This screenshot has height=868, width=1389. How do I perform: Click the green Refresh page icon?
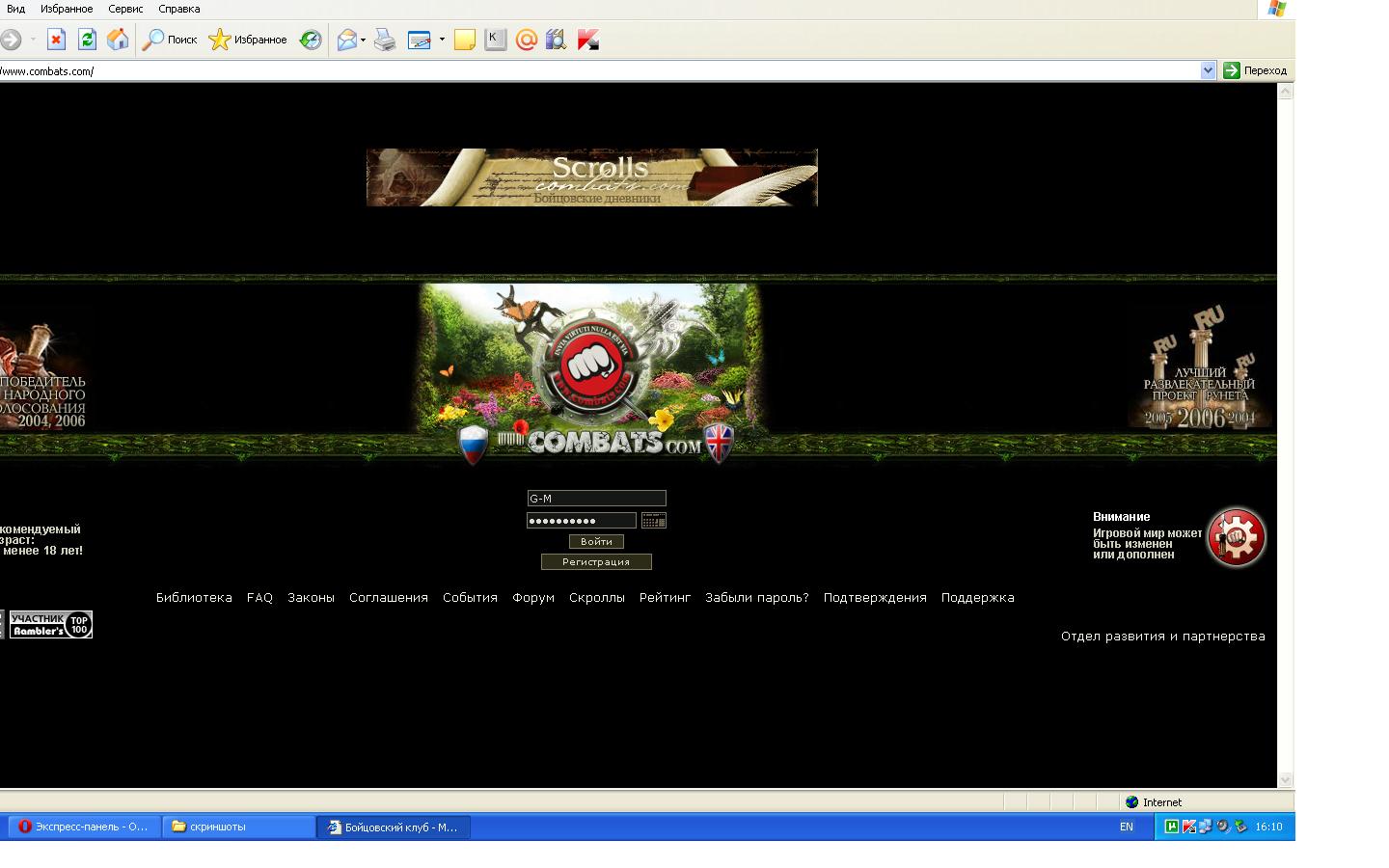tap(87, 40)
